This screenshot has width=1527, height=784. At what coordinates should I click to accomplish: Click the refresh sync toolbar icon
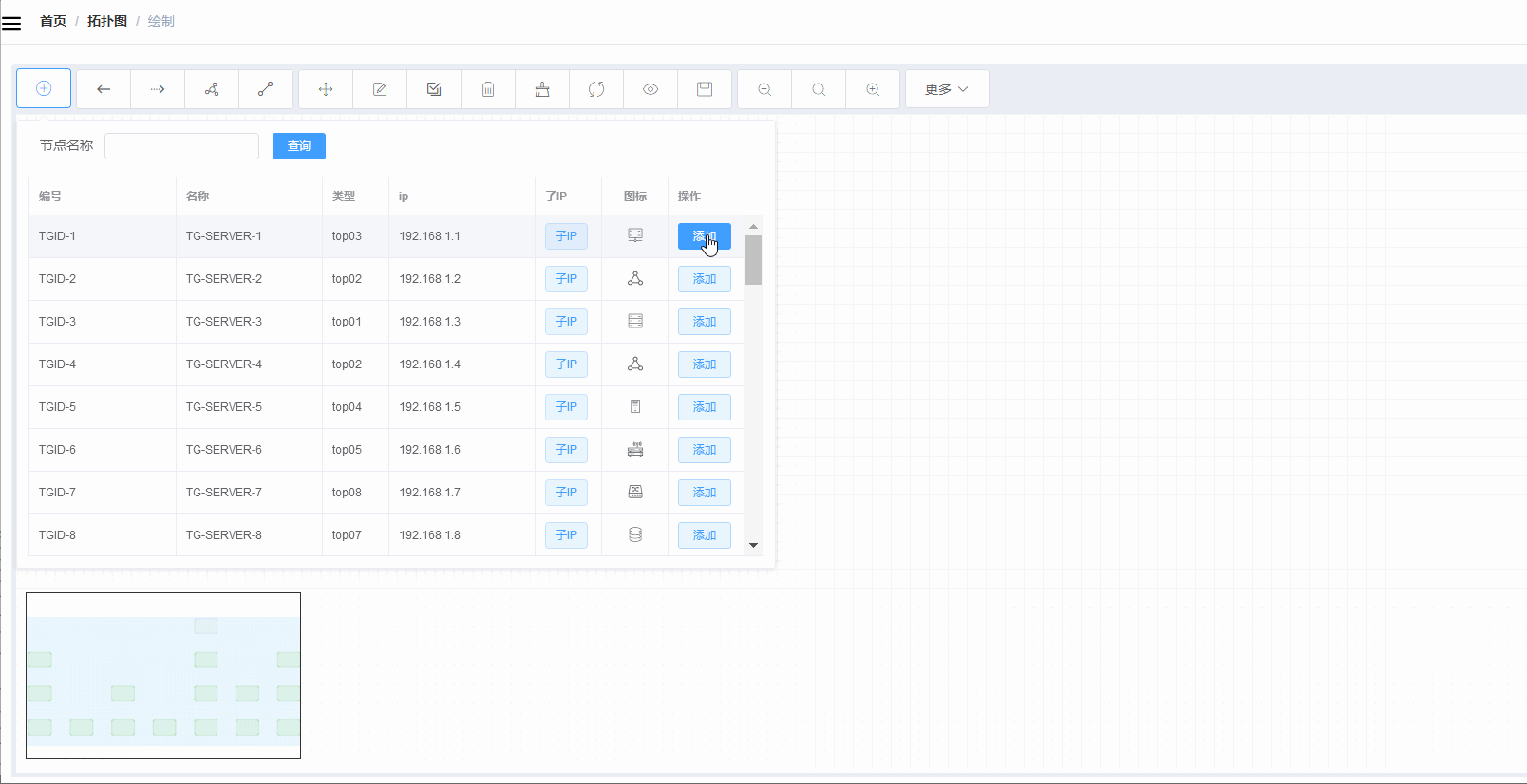pos(596,89)
